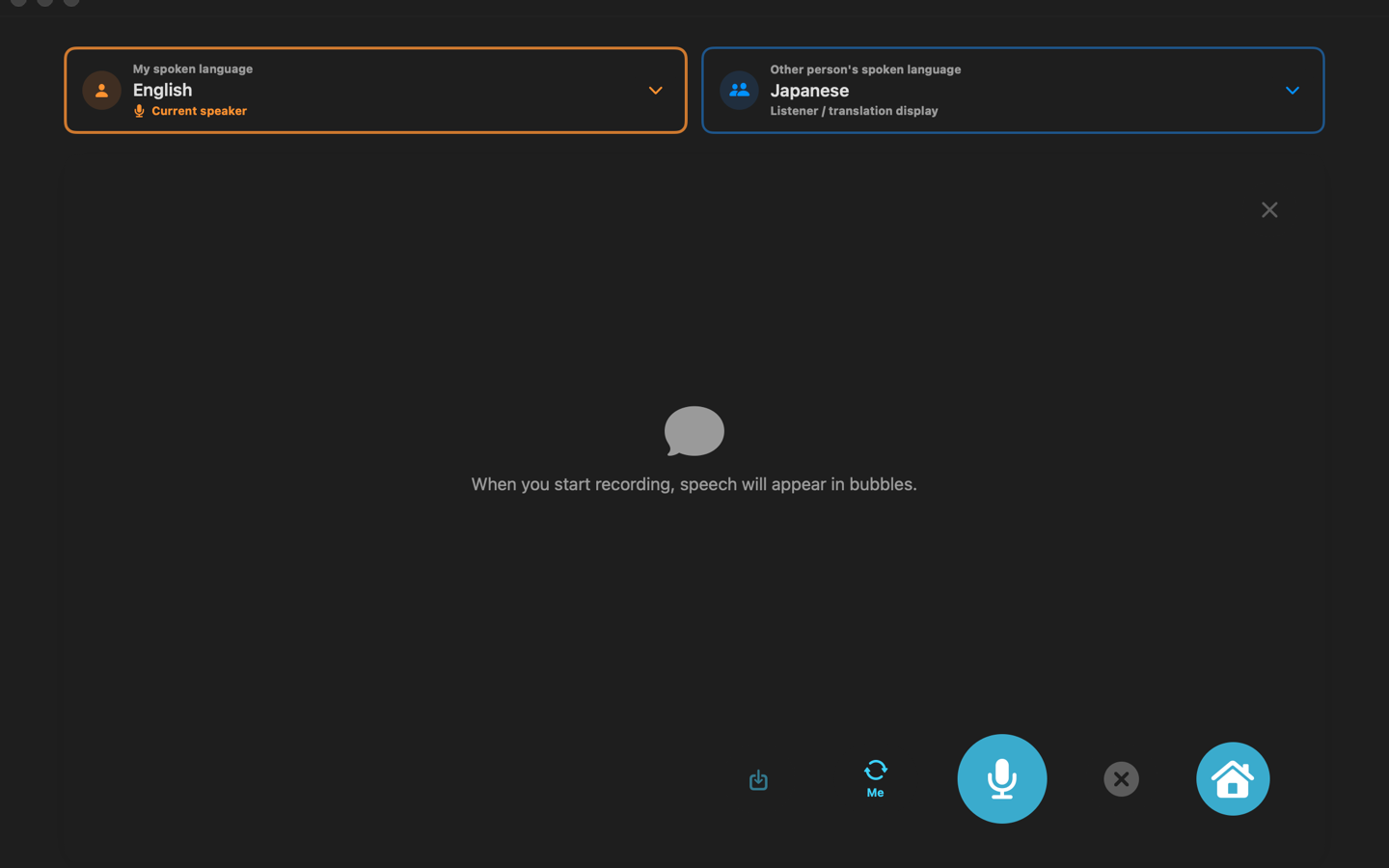Image resolution: width=1389 pixels, height=868 pixels.
Task: Go to the home screen
Action: pos(1233,778)
